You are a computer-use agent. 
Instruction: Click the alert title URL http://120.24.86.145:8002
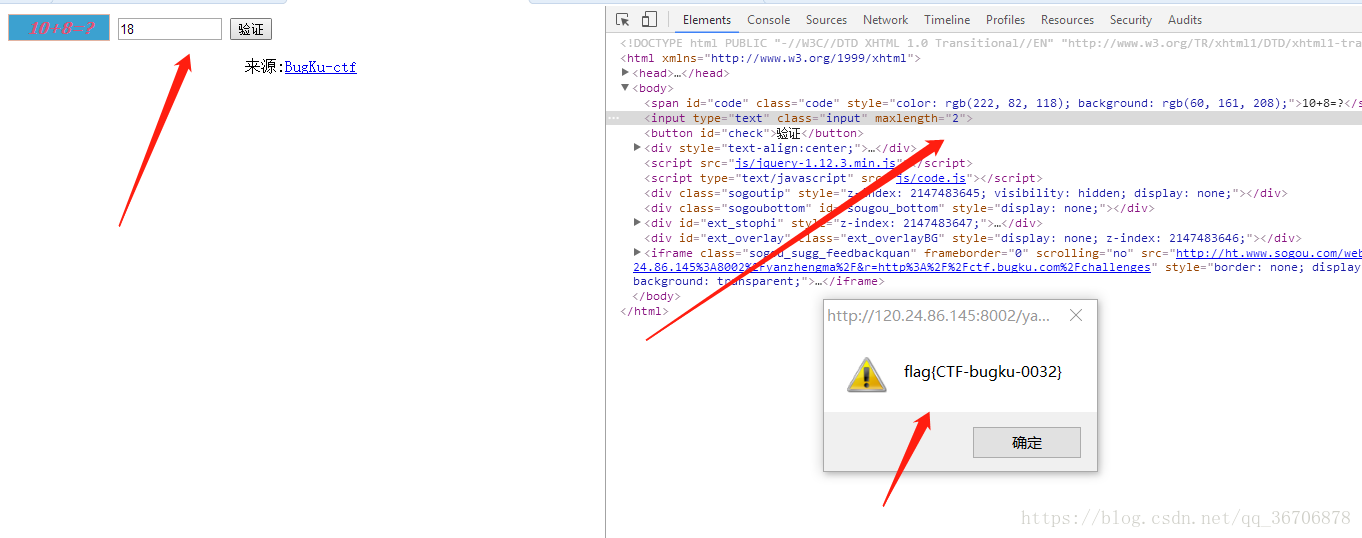coord(939,316)
